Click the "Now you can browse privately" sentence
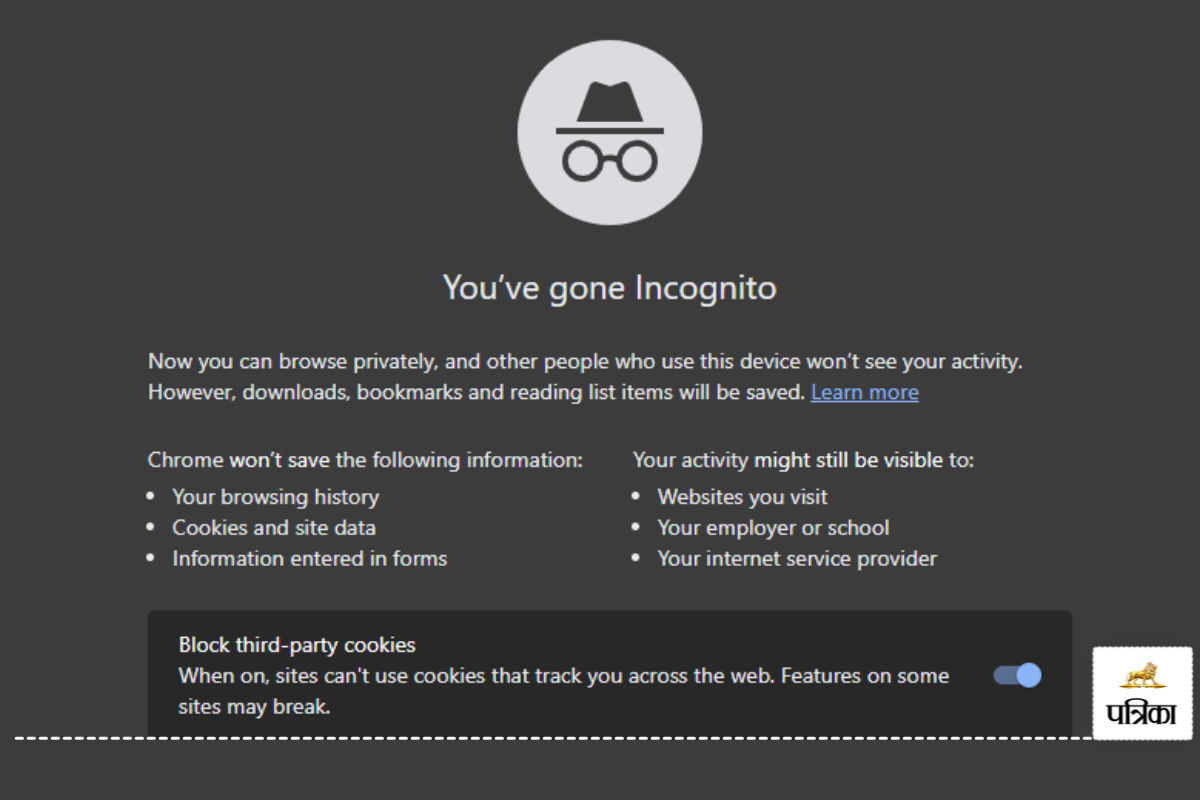 (585, 360)
